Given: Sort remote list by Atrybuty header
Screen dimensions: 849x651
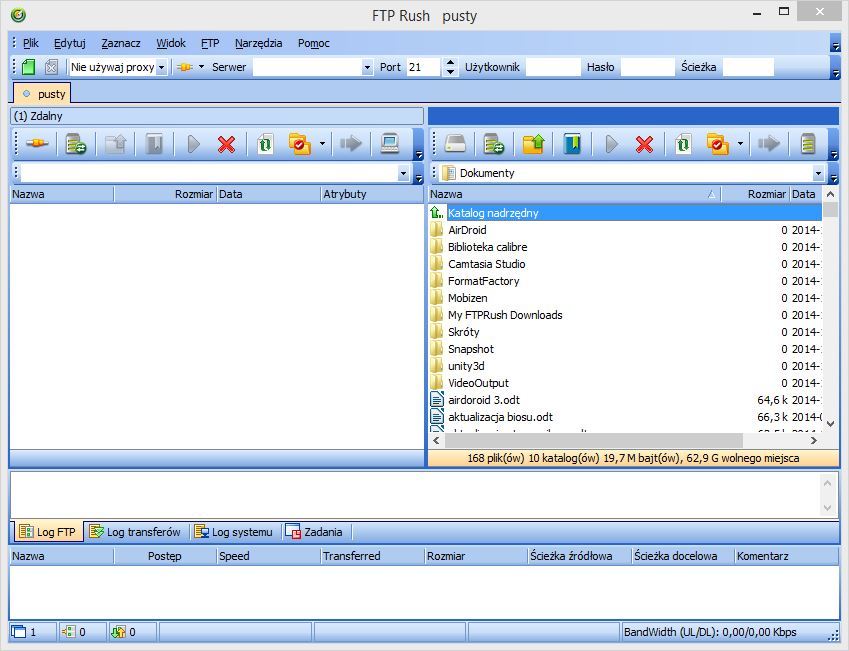Looking at the screenshot, I should click(371, 194).
